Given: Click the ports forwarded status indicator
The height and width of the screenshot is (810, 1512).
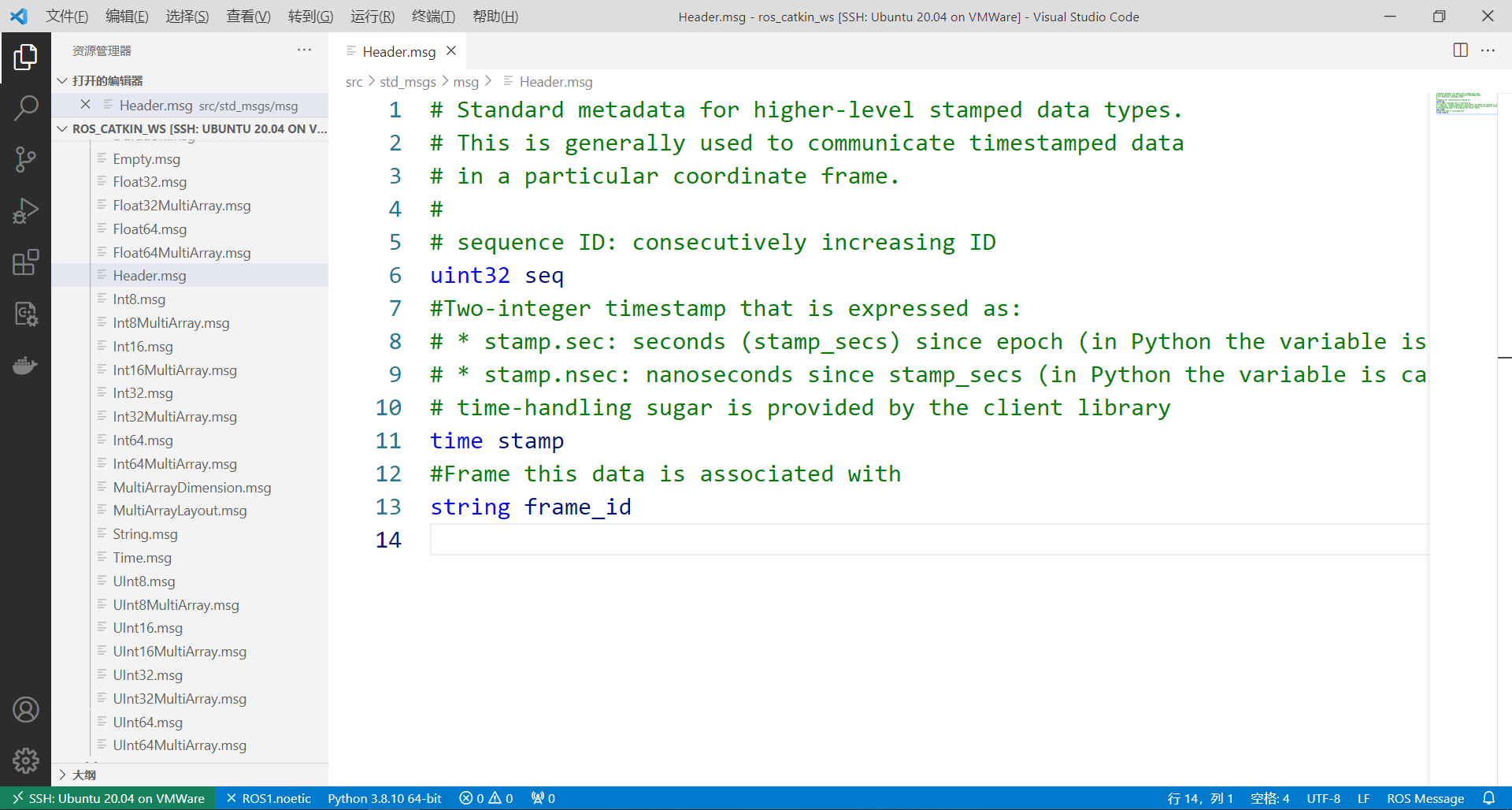Looking at the screenshot, I should [543, 798].
